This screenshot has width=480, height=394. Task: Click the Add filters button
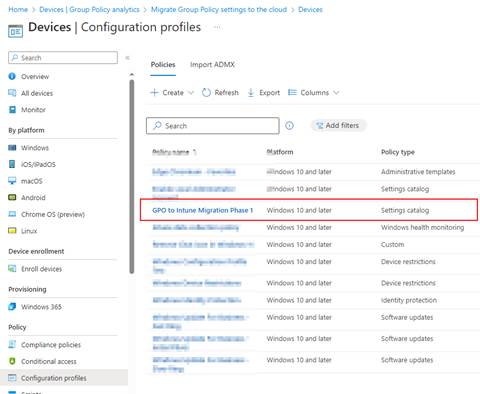click(x=338, y=126)
